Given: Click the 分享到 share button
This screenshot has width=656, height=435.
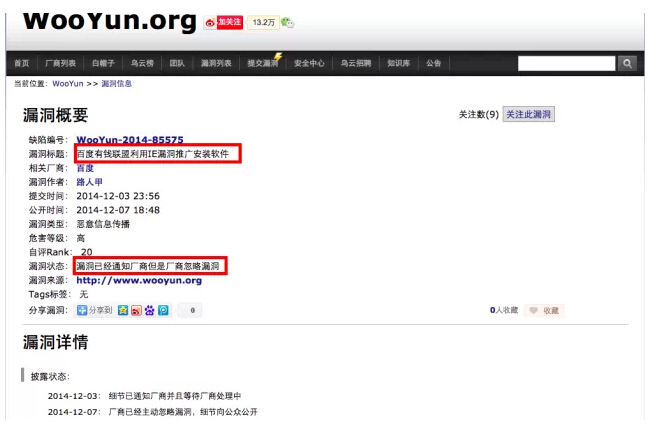Looking at the screenshot, I should coord(95,310).
